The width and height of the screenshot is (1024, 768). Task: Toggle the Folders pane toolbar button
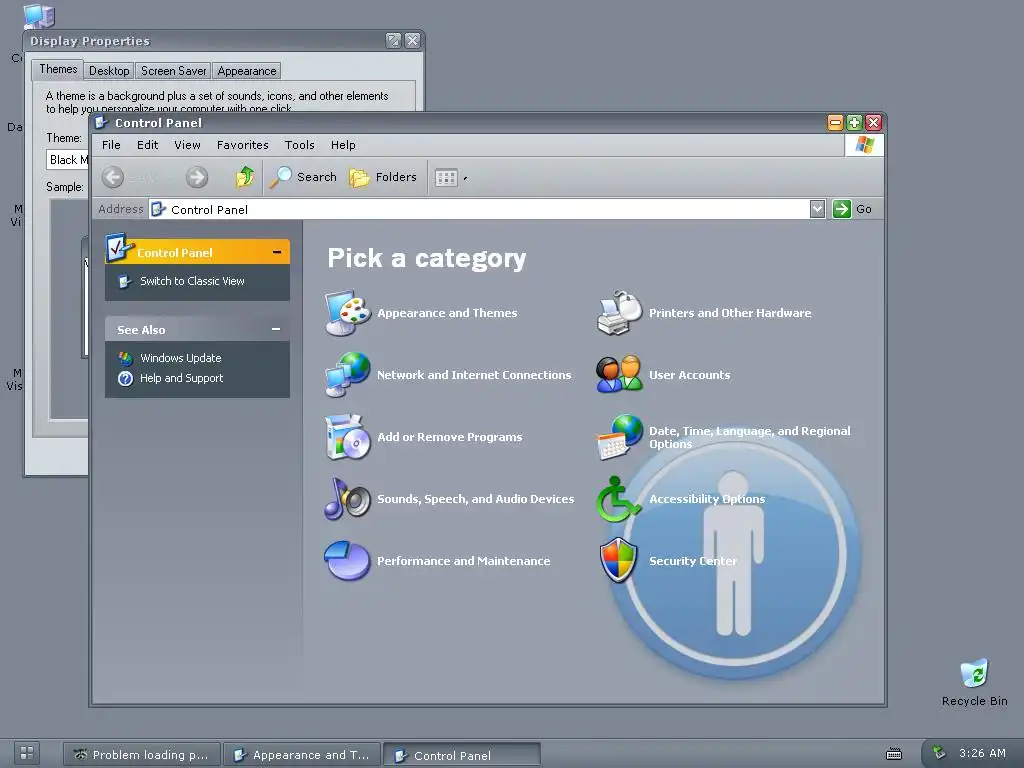point(383,177)
